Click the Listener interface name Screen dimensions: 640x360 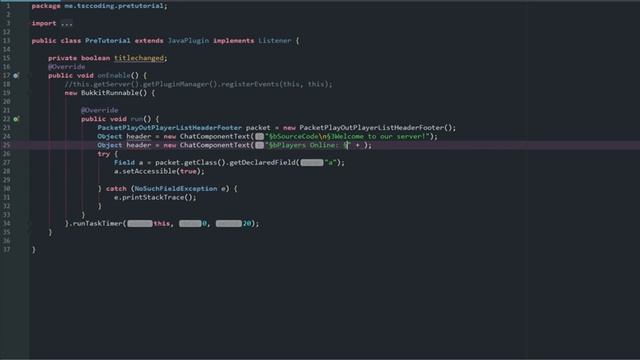click(x=275, y=41)
